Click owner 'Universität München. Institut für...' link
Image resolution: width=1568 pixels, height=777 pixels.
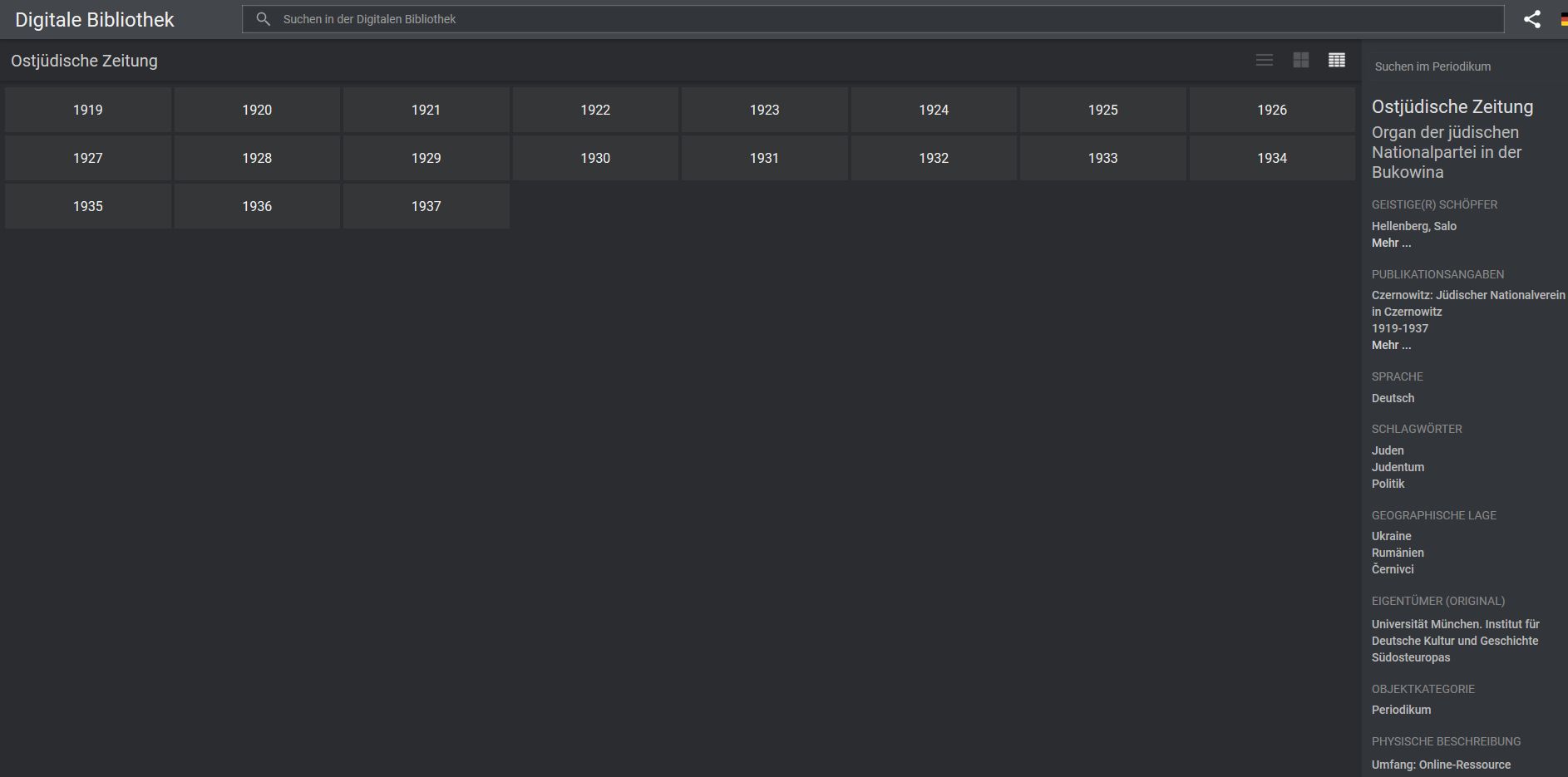1455,641
